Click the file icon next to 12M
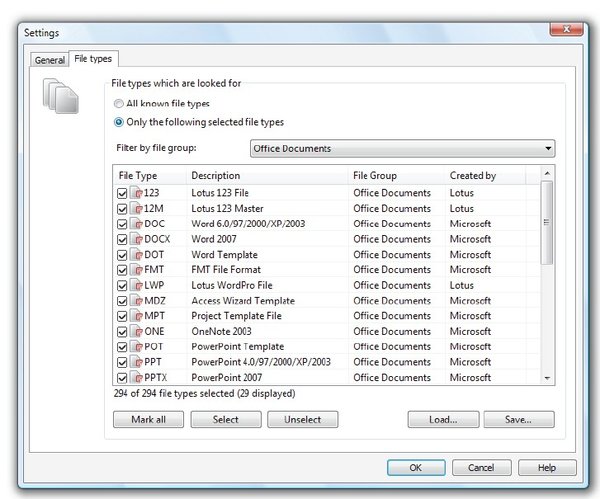 136,209
